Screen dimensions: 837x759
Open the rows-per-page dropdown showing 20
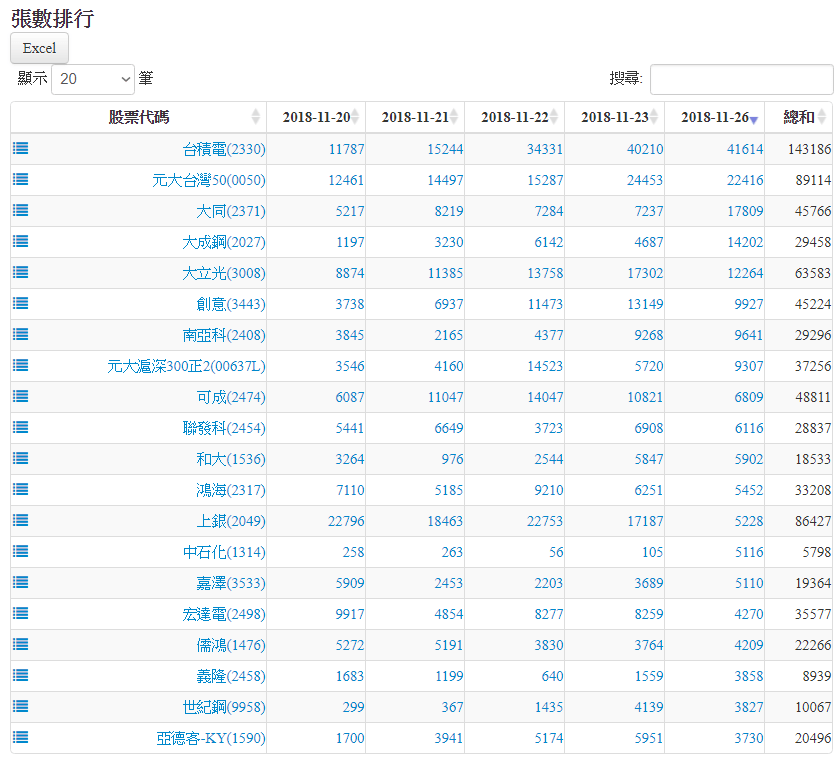click(x=93, y=78)
